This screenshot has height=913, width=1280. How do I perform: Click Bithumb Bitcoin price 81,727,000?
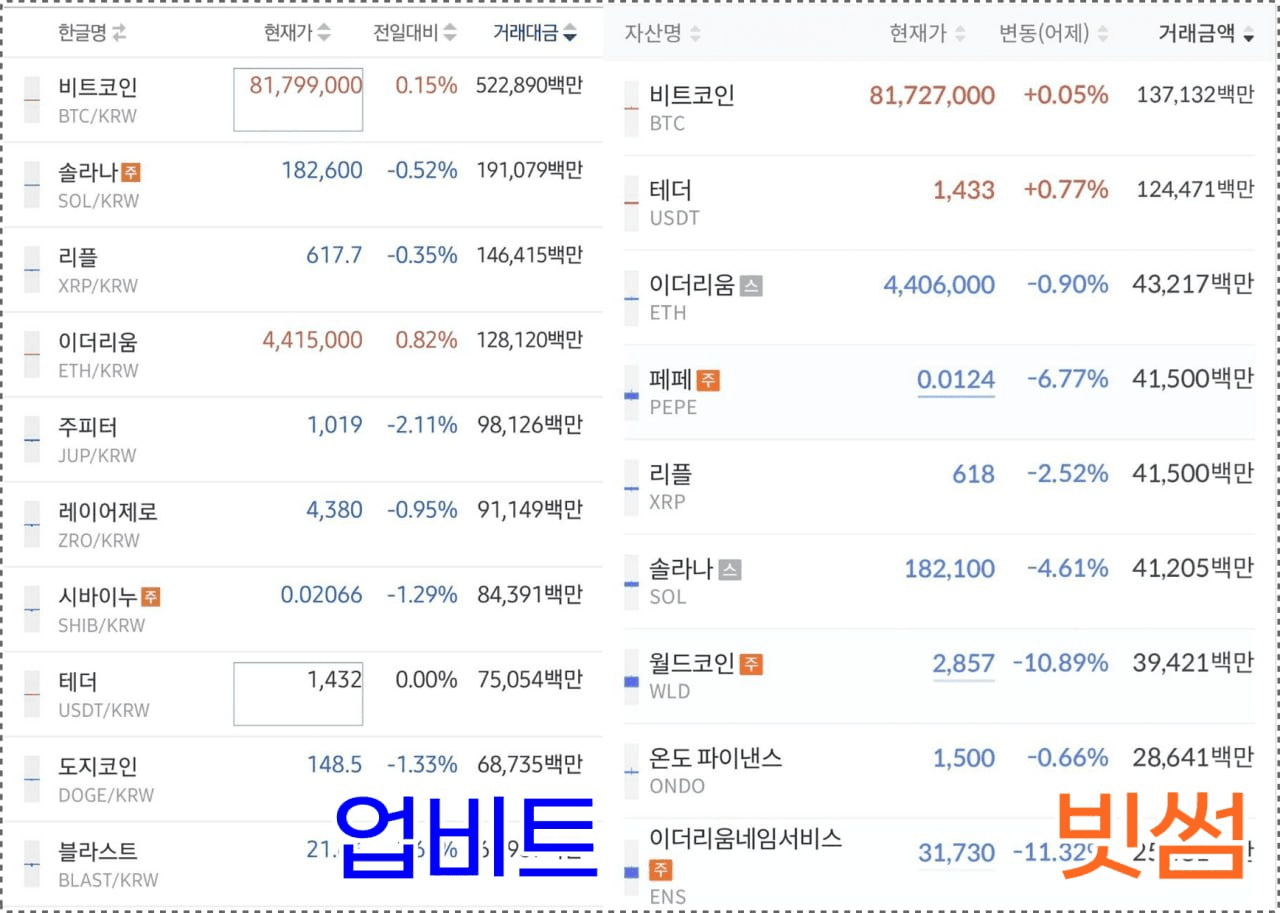[x=932, y=96]
